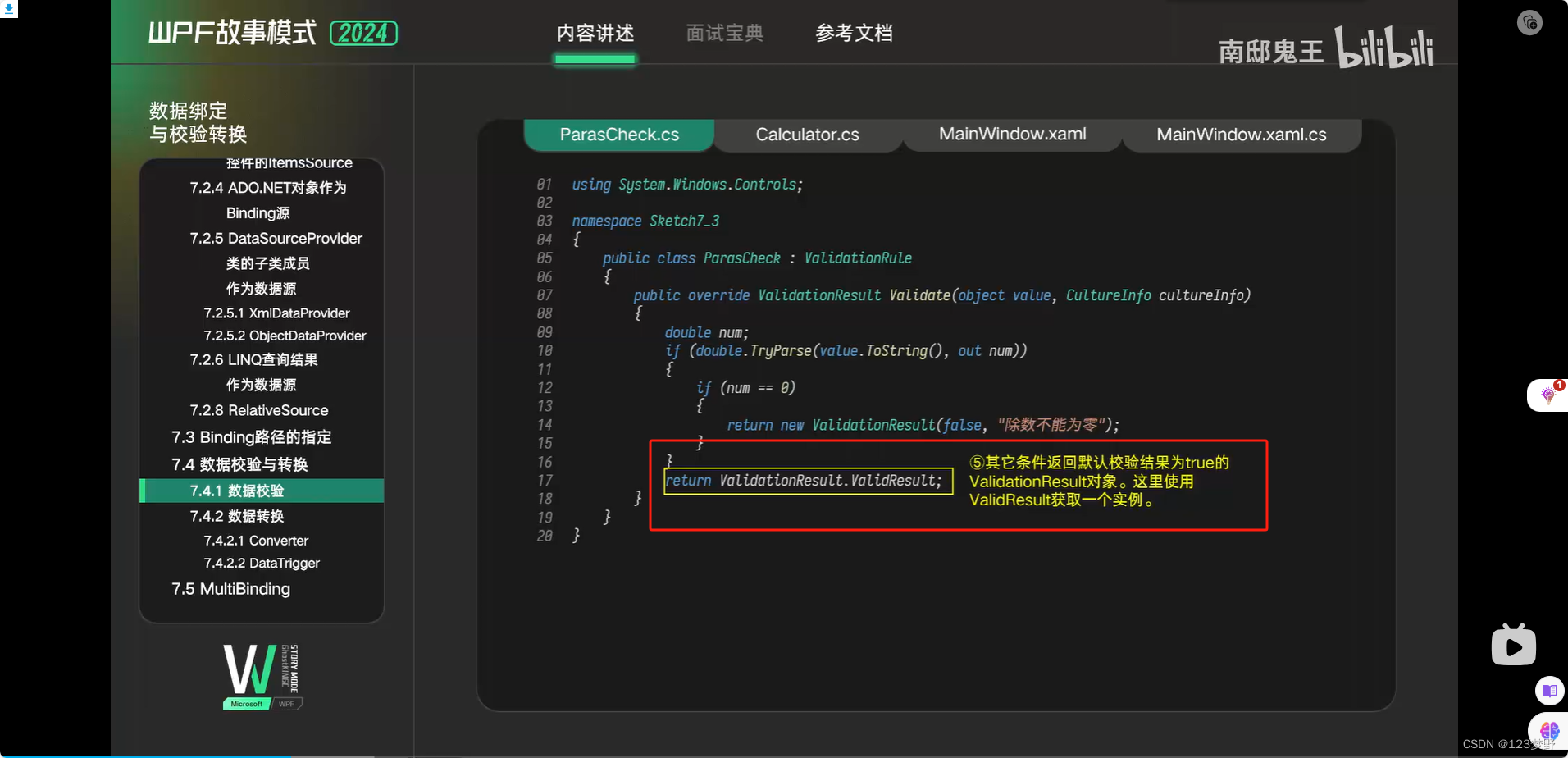Click the 'namespace Sketch7_3' code line

pyautogui.click(x=645, y=221)
